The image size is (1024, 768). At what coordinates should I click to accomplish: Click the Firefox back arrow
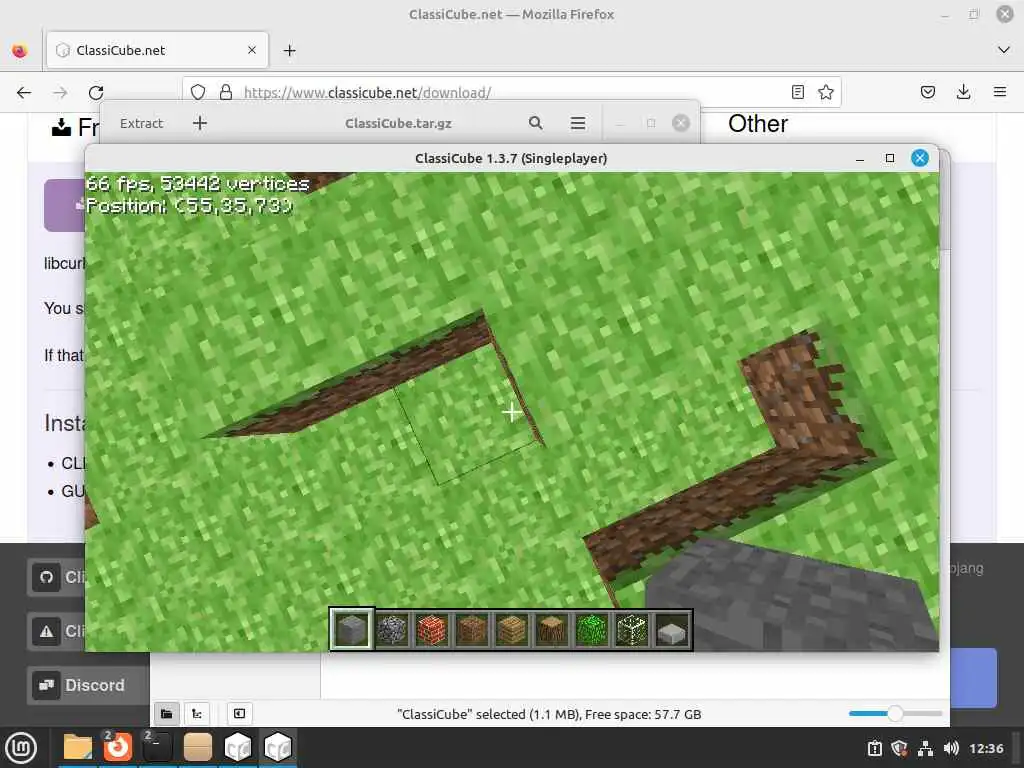[24, 92]
